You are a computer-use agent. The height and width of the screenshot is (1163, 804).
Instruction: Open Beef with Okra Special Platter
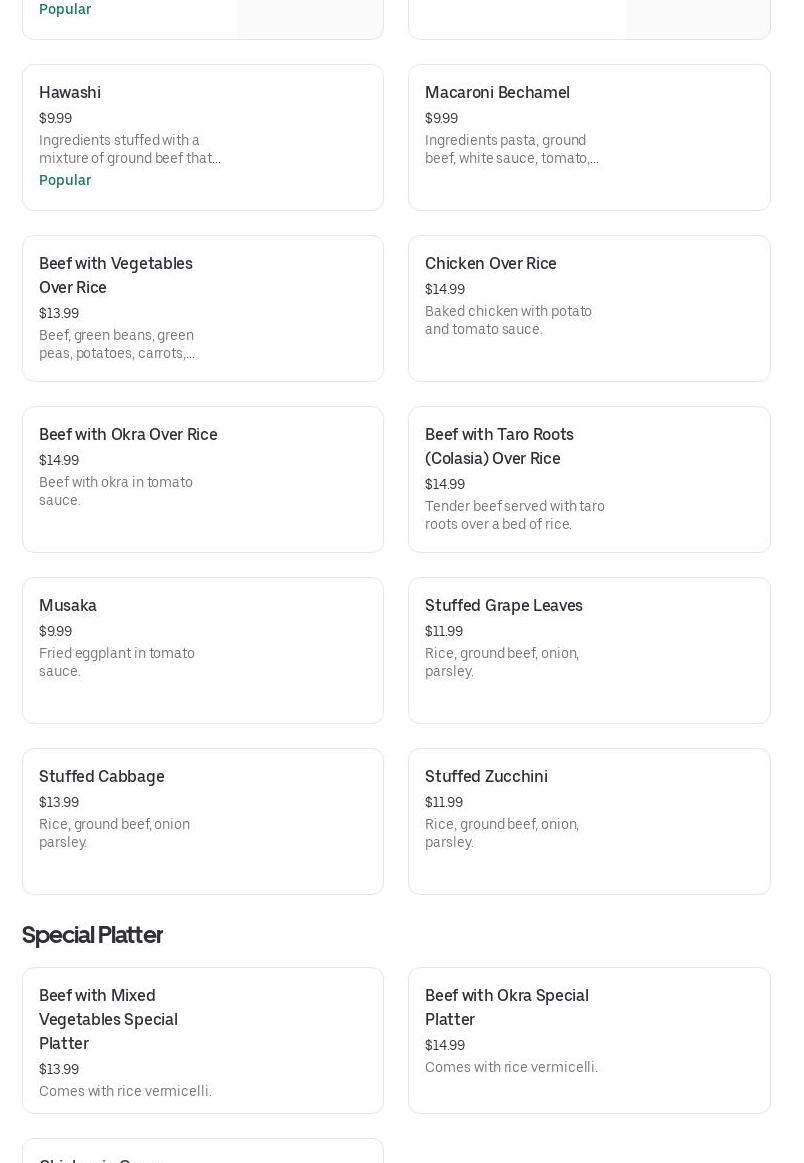click(x=589, y=1040)
